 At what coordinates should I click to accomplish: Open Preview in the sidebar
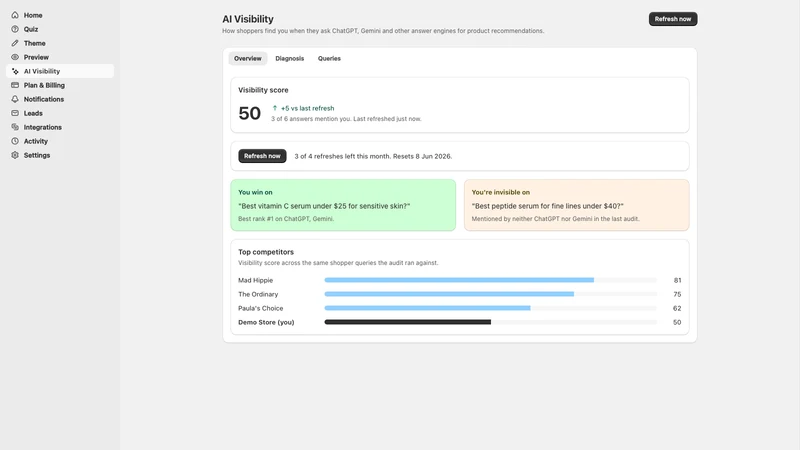click(60, 57)
